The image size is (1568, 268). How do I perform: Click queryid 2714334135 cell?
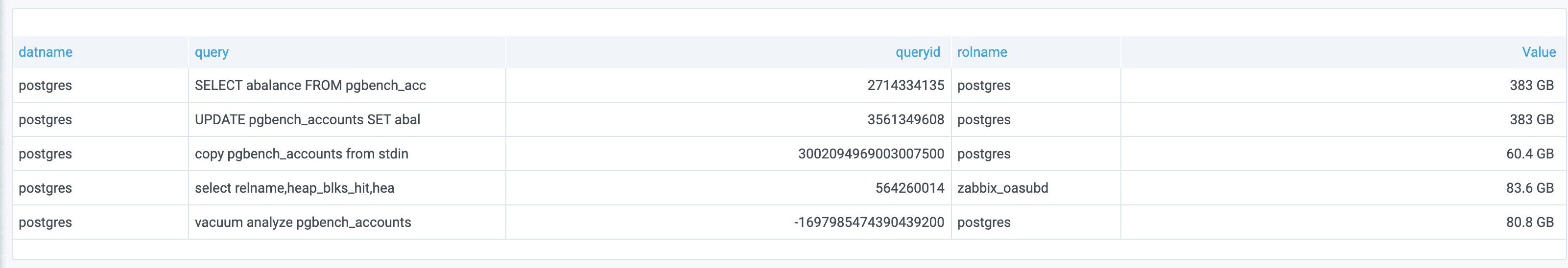click(x=905, y=86)
